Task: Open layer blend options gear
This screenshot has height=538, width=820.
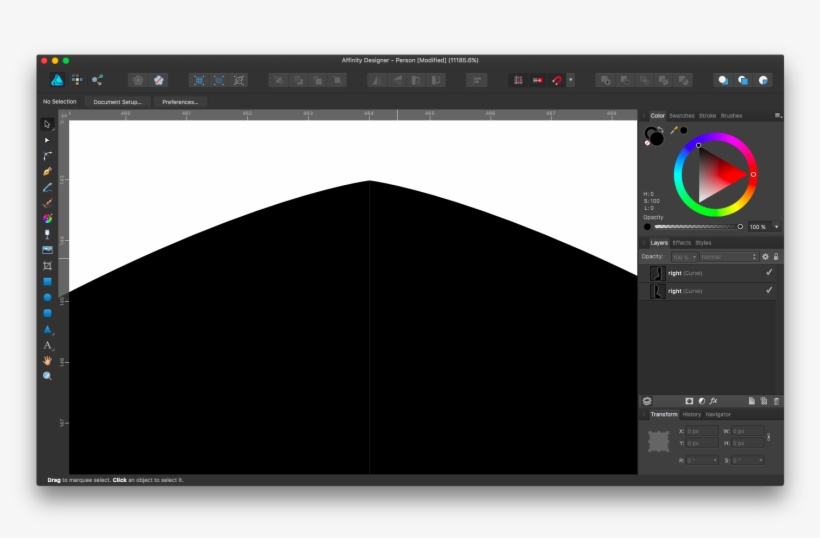Action: tap(765, 257)
